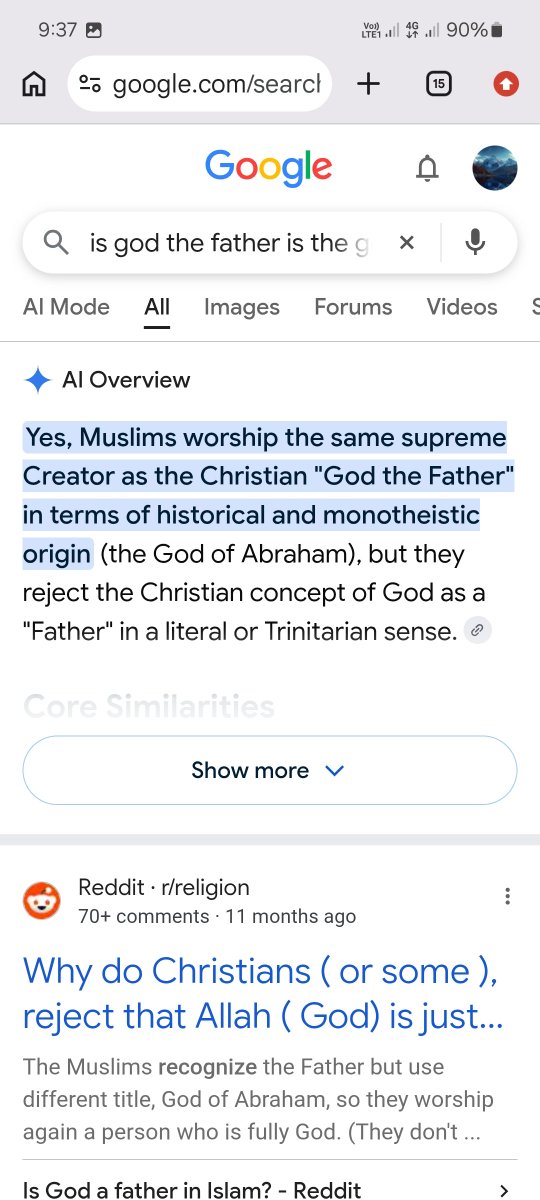Tap the site info icon in address bar
Image resolution: width=540 pixels, height=1200 pixels.
(90, 85)
